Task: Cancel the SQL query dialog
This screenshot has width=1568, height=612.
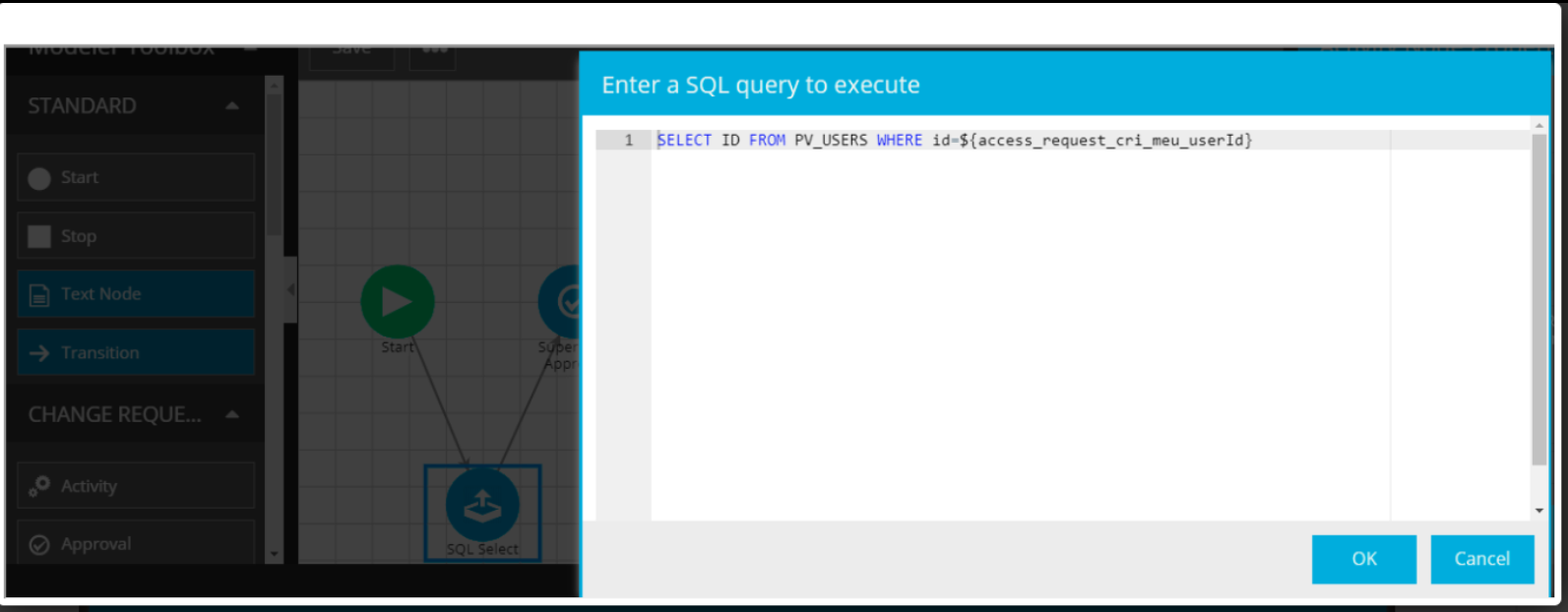Action: point(1481,559)
